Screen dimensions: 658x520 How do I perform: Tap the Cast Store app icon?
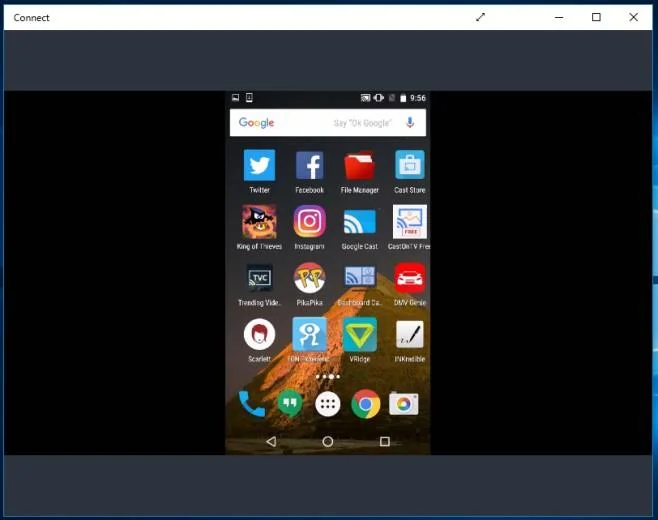click(x=410, y=165)
